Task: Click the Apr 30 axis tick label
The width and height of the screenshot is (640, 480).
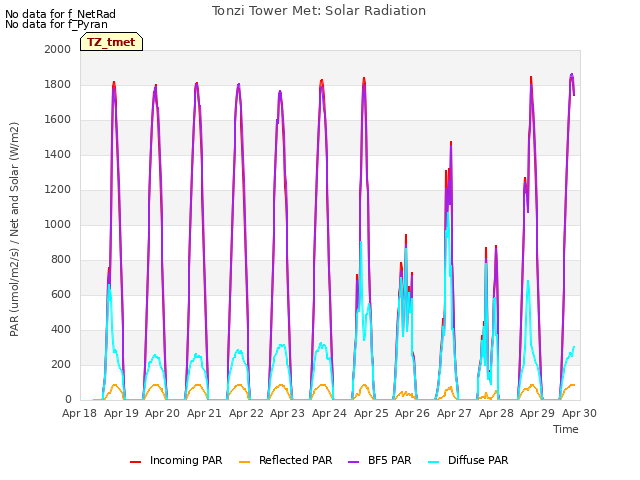Action: pos(579,413)
